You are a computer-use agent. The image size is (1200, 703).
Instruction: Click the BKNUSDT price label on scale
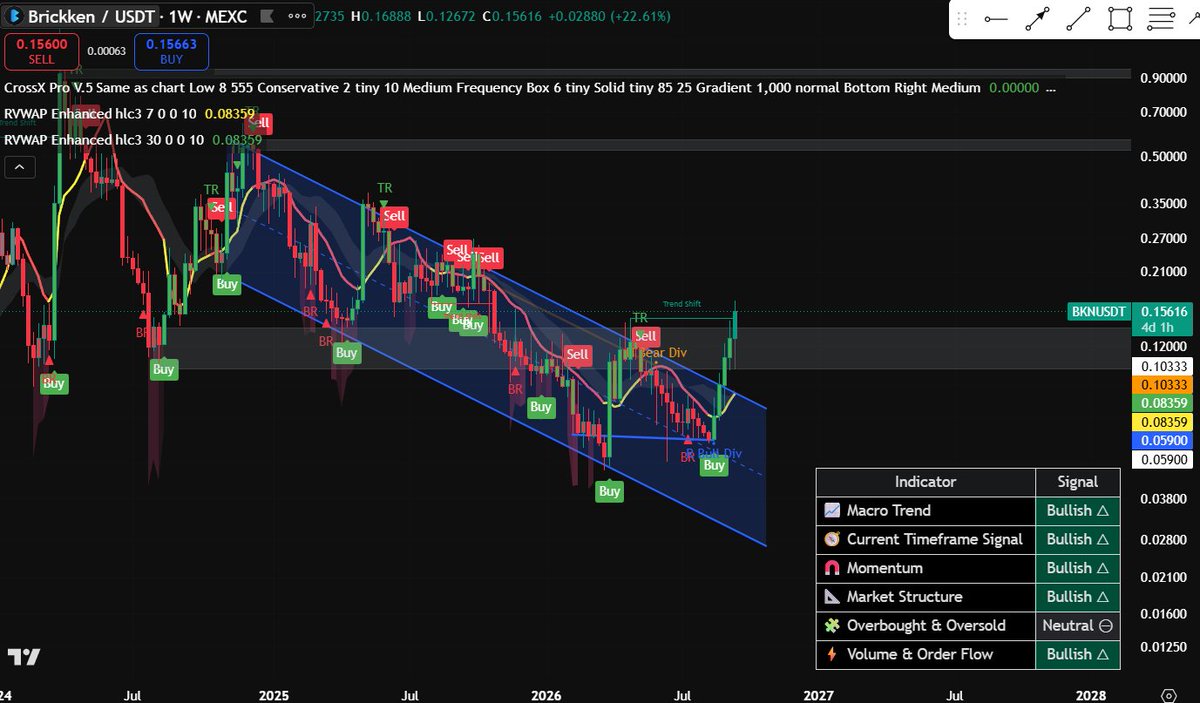[1097, 312]
